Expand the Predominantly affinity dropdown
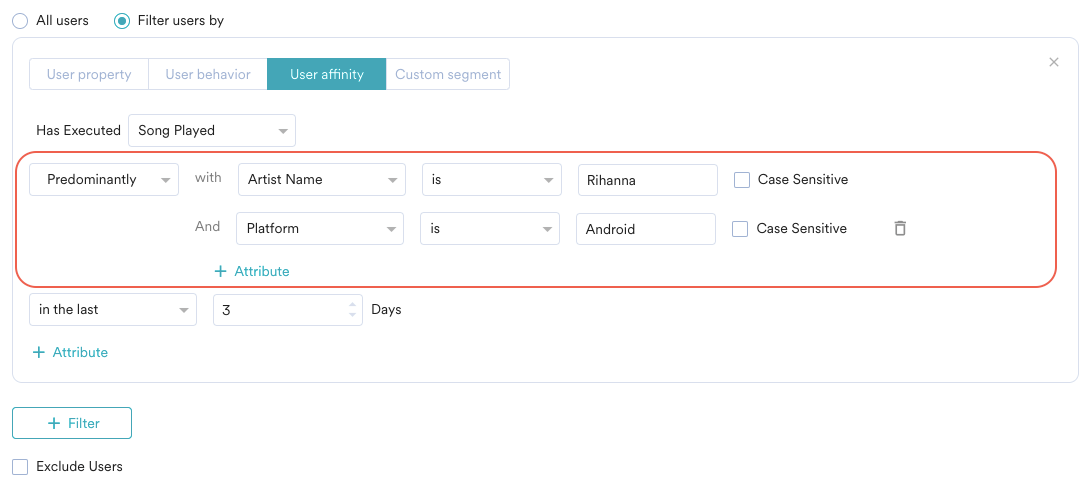The height and width of the screenshot is (484, 1090). pyautogui.click(x=104, y=180)
